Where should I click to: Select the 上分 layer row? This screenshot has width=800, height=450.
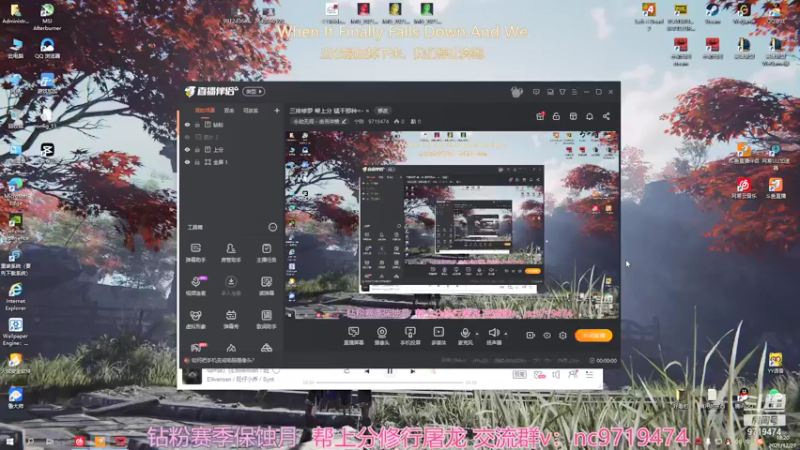tap(231, 150)
